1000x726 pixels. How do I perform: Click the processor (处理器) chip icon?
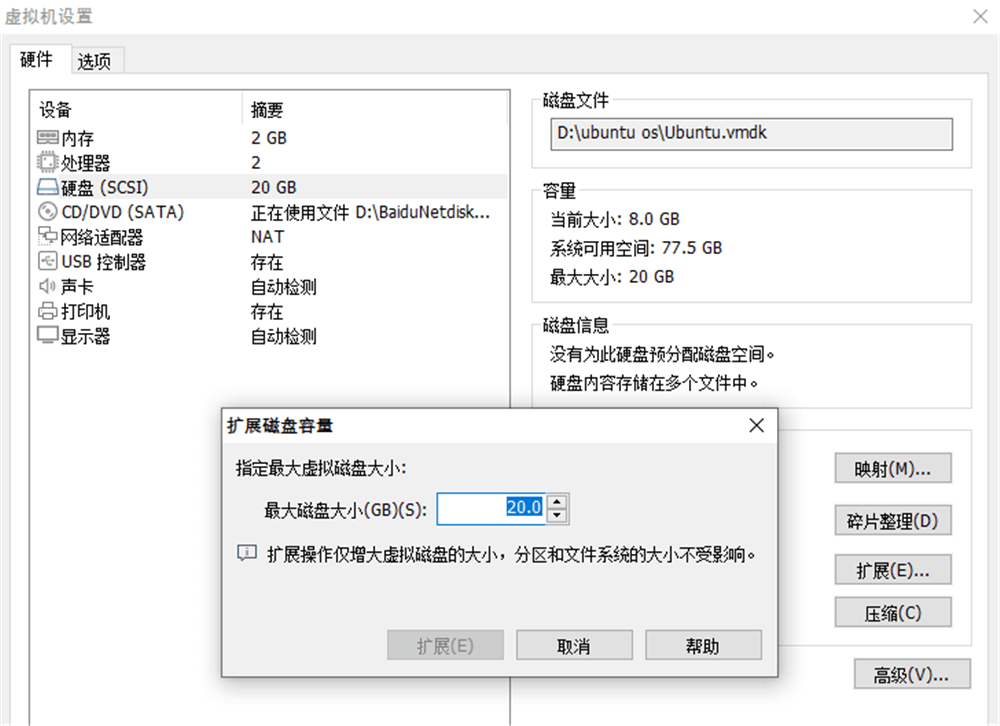click(47, 162)
